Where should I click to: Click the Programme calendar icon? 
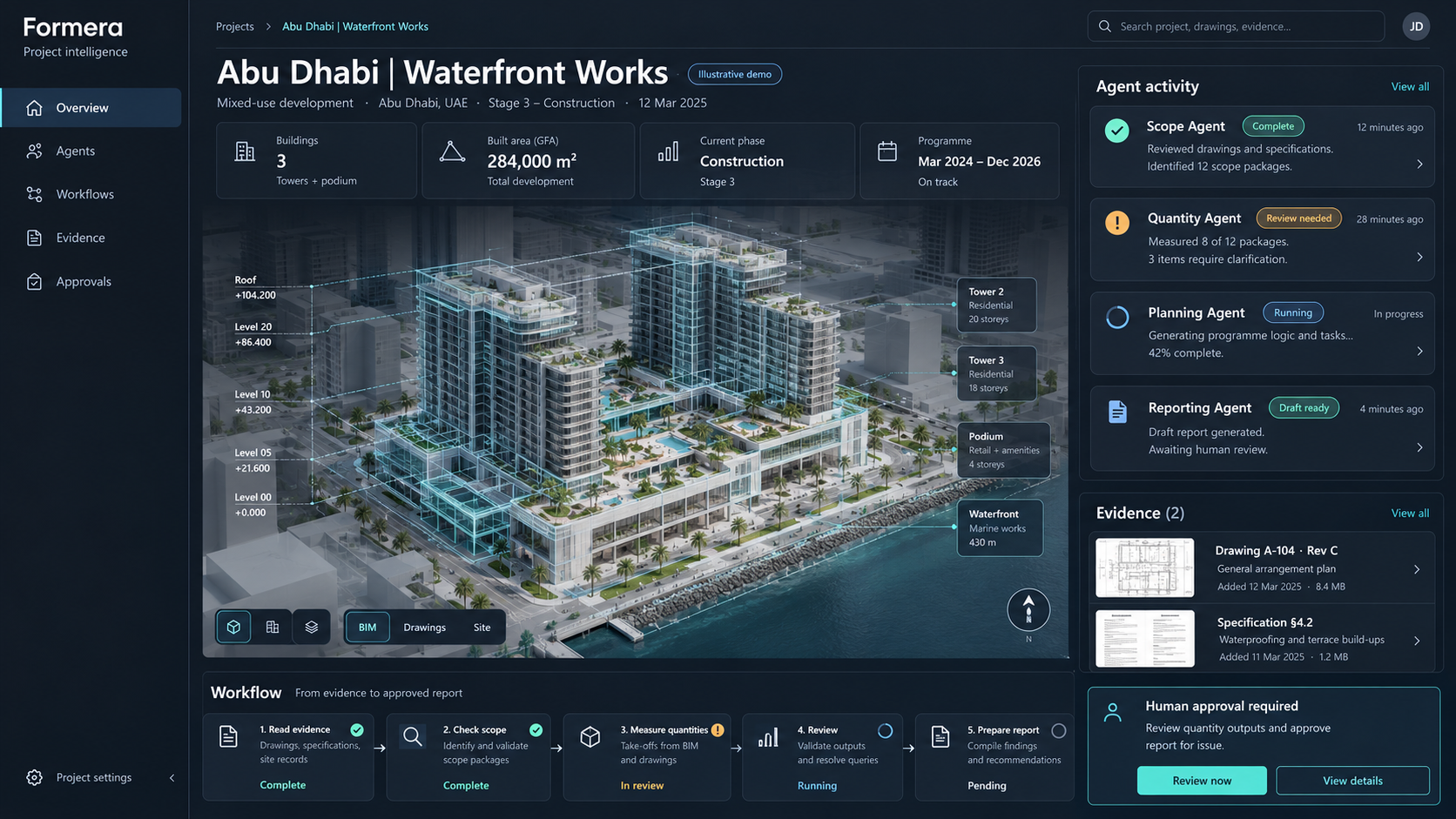(887, 151)
